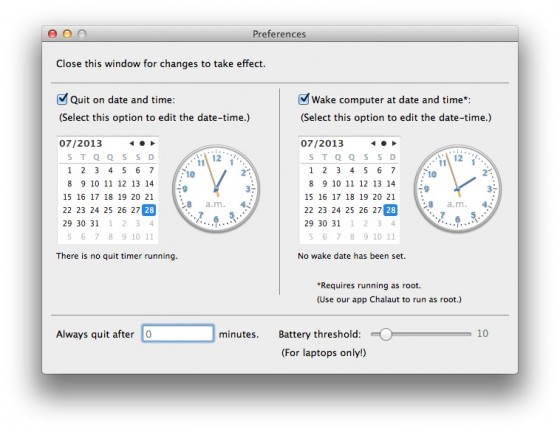Go to previous month in quit calendar
Viewport: 560px width, 432px height.
[132, 143]
